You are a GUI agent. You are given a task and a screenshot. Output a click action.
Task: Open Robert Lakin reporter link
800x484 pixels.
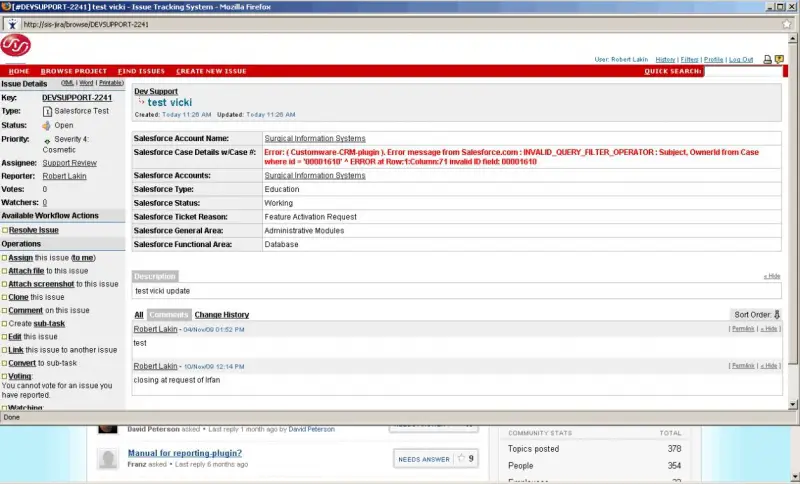point(64,176)
